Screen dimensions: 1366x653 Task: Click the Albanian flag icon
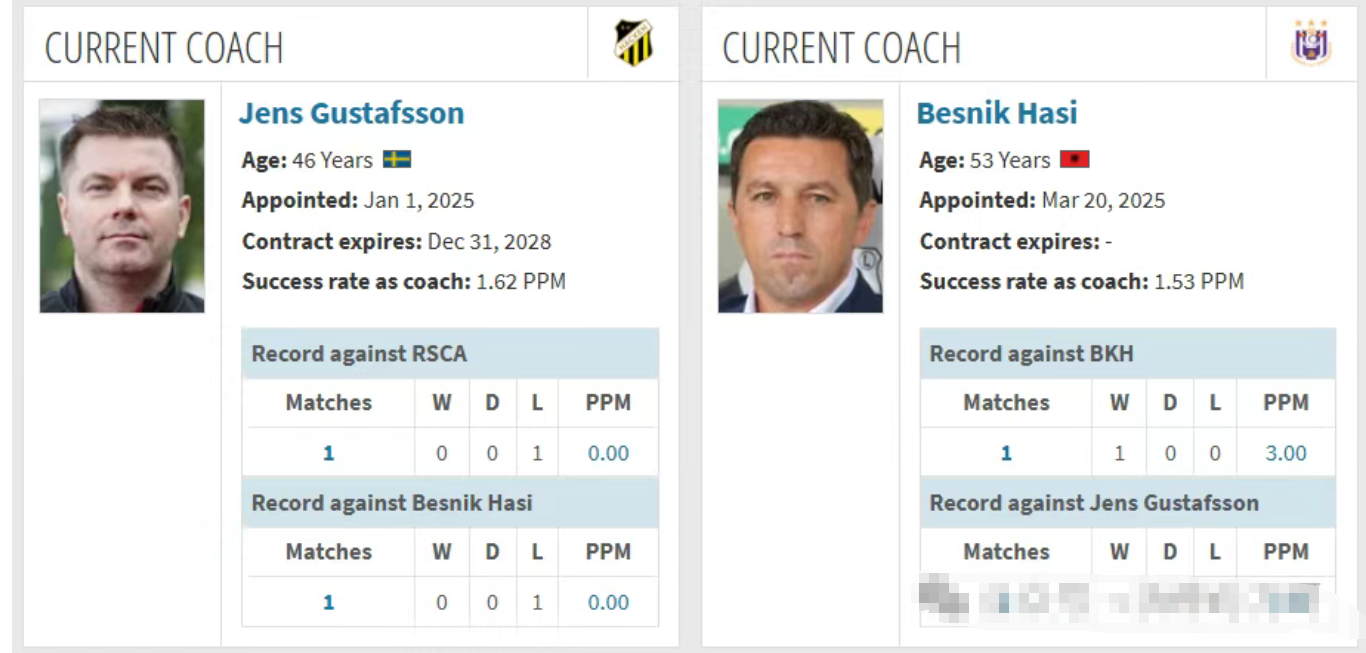click(1075, 160)
